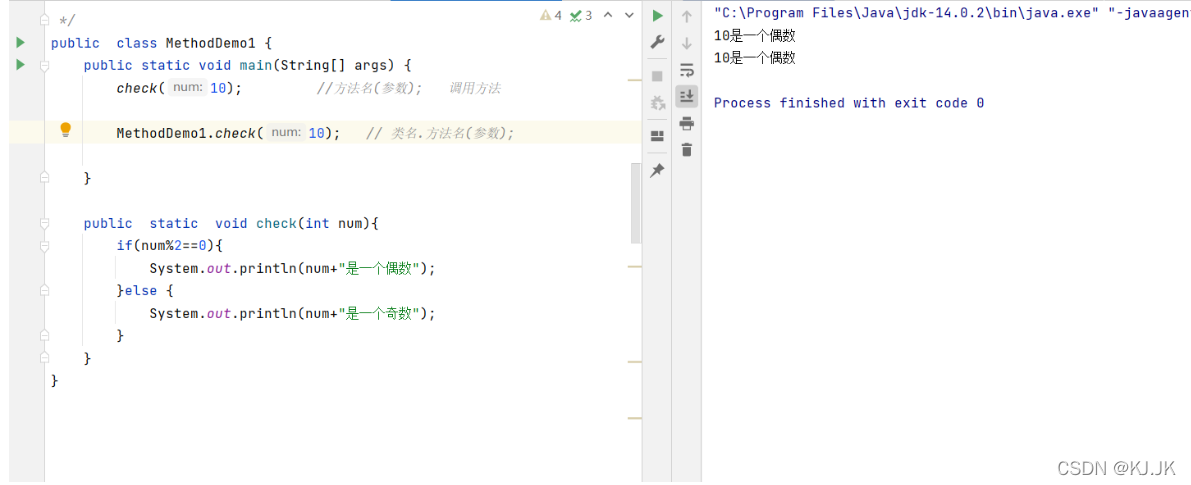Click fold marker at else's closing brace

click(45, 335)
